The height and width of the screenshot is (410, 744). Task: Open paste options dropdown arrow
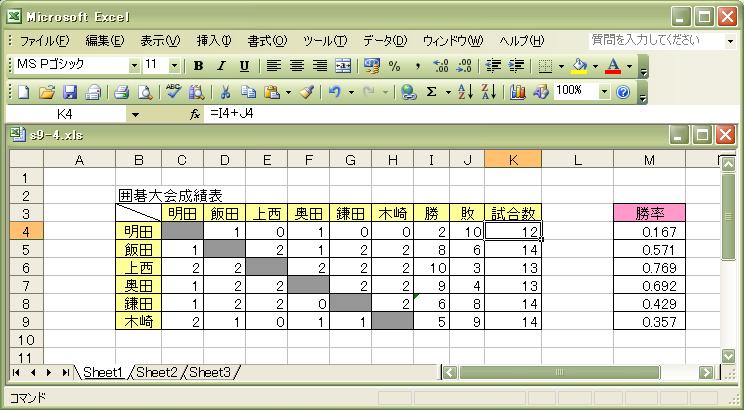tap(288, 92)
